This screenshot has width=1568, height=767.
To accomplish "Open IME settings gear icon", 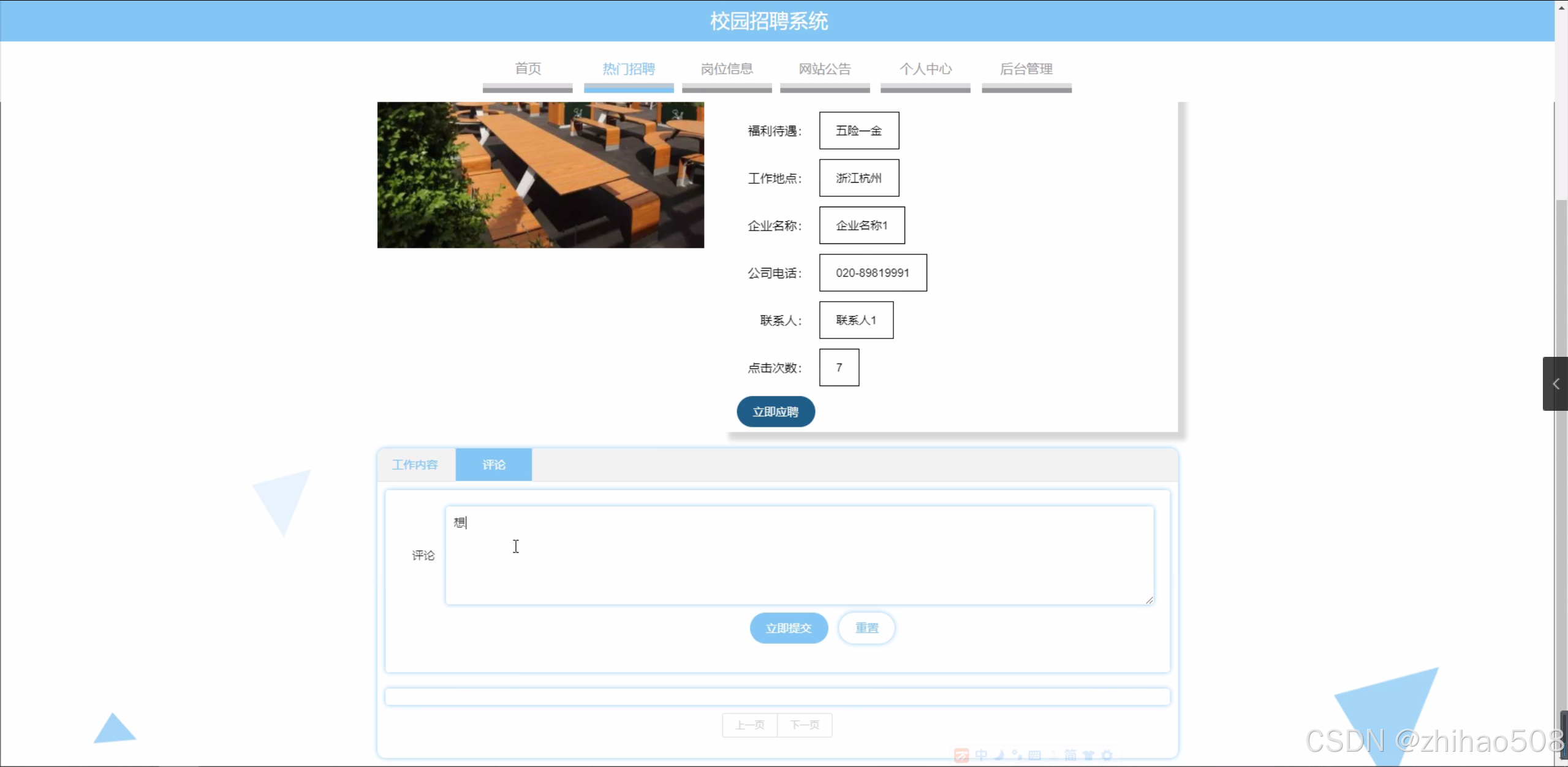I will (x=1107, y=755).
